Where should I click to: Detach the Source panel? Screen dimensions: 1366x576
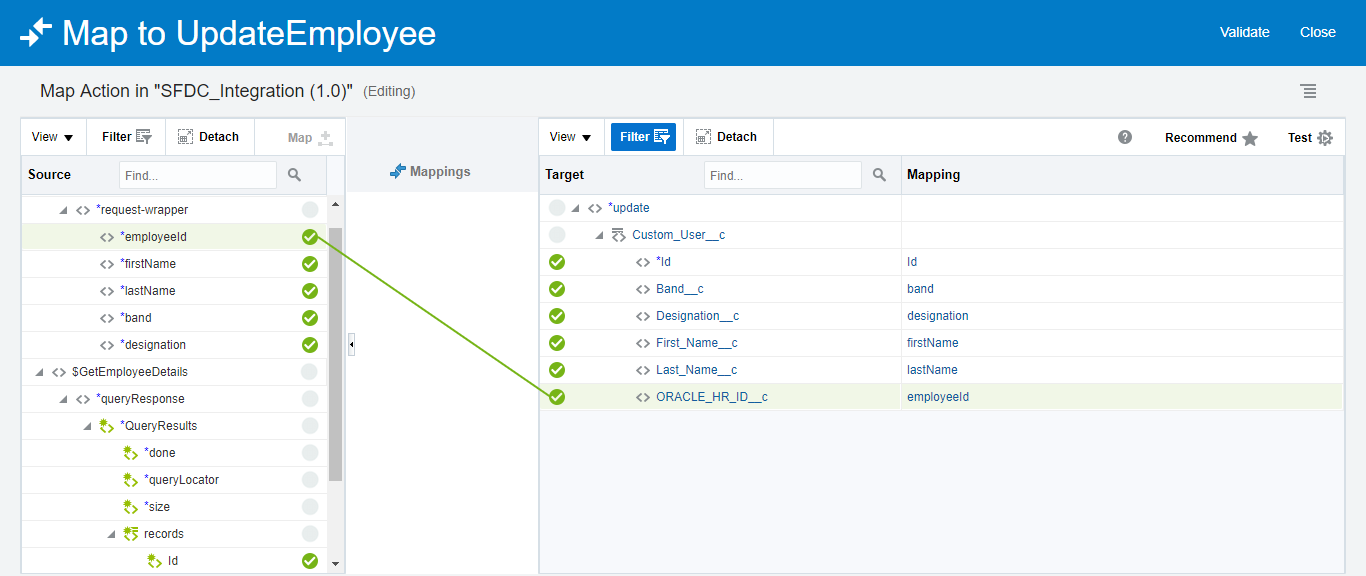(x=208, y=137)
